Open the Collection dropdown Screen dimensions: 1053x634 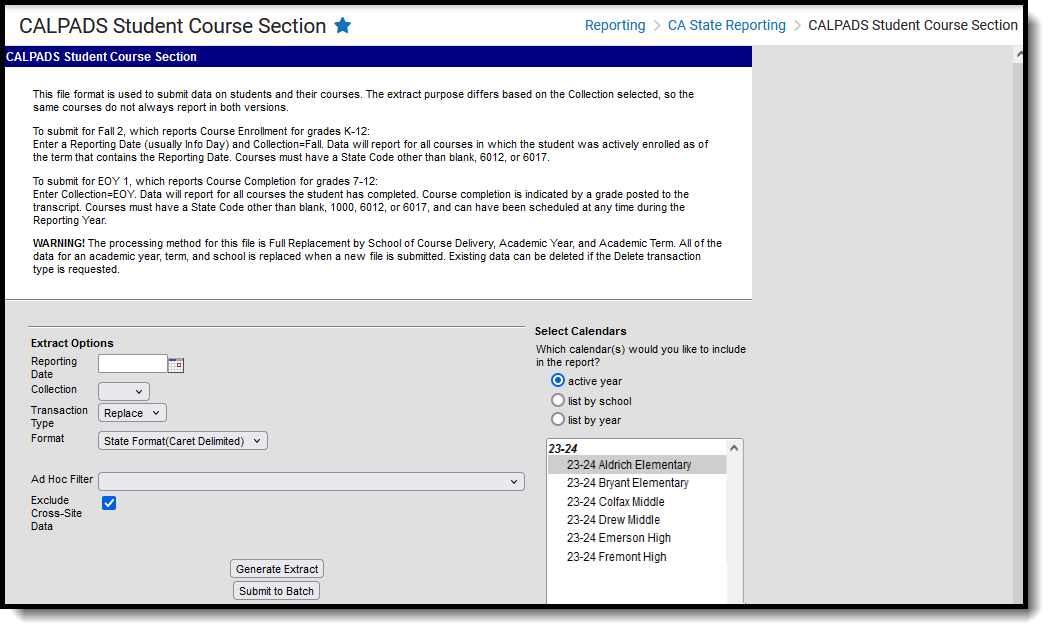pyautogui.click(x=124, y=392)
